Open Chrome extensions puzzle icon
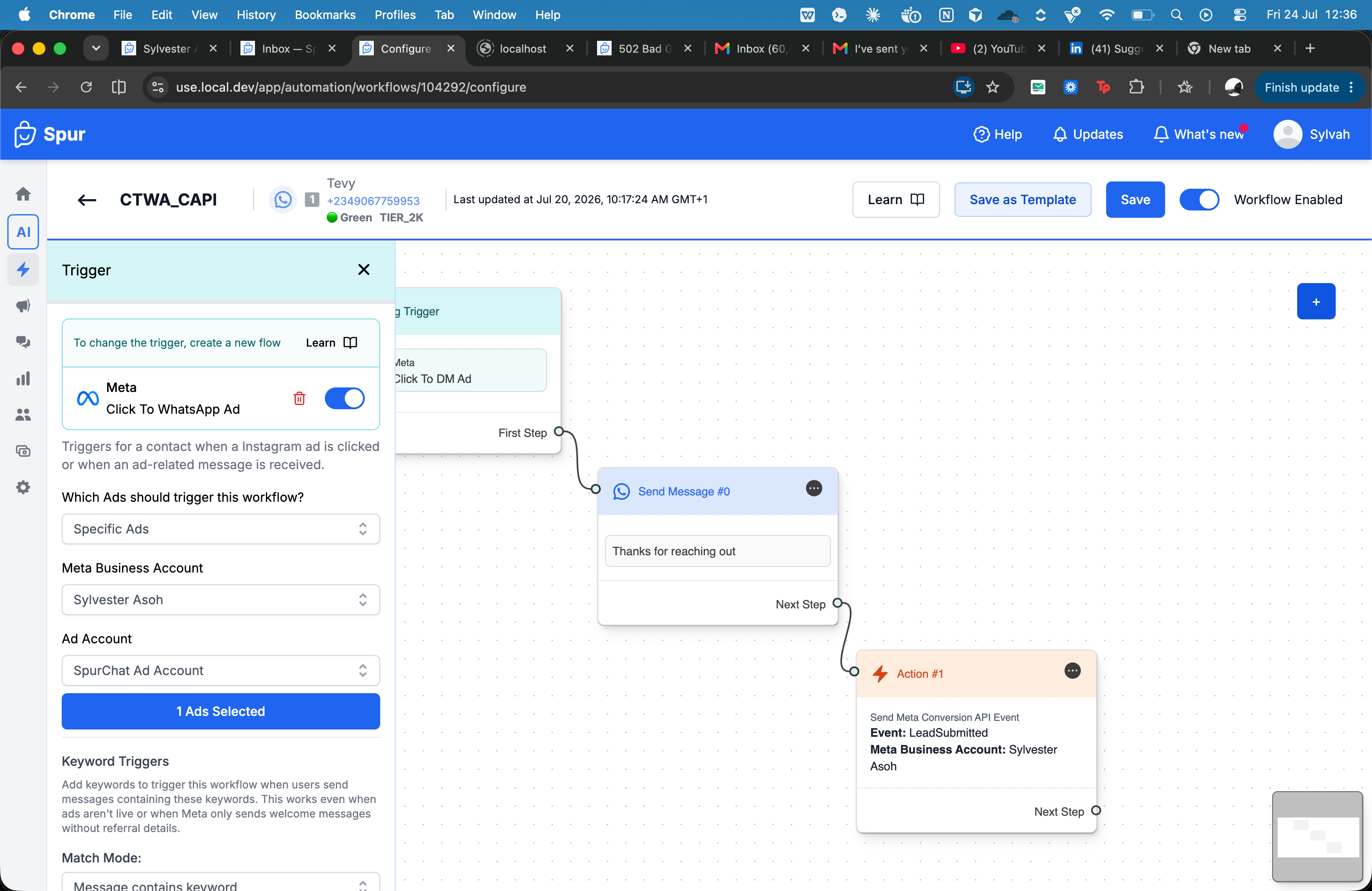 point(1136,87)
